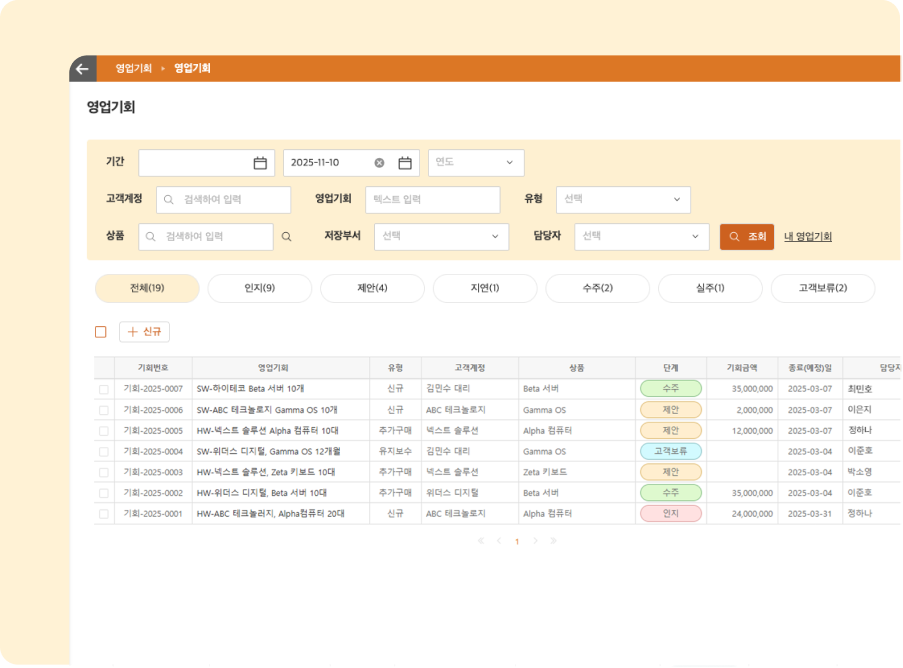Check the row 기회-2025-0007 checkbox

click(104, 389)
